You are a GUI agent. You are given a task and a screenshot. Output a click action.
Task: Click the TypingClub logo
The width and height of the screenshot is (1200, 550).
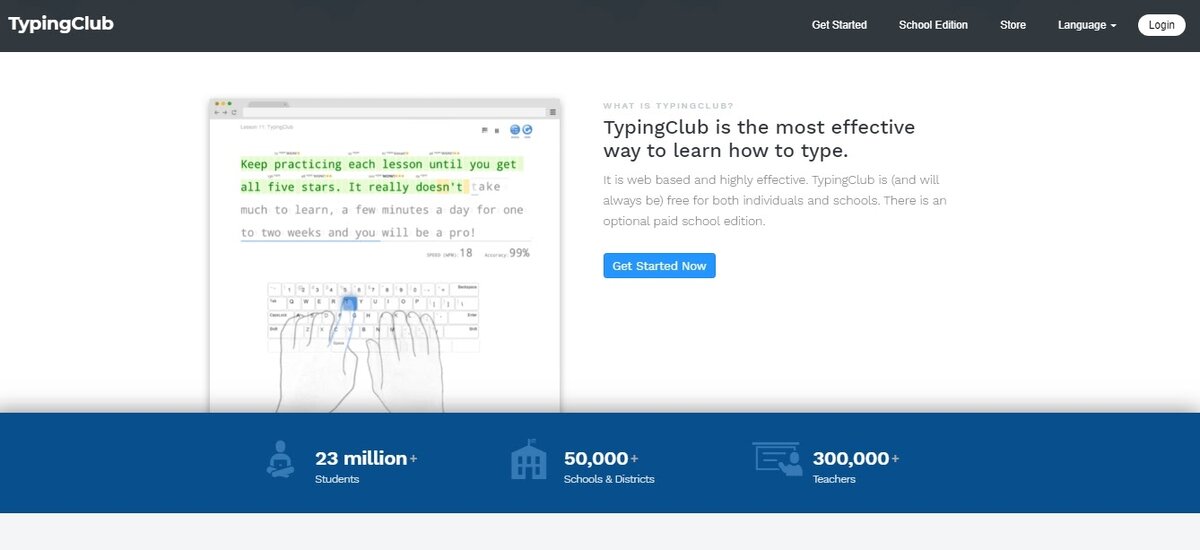tap(61, 23)
